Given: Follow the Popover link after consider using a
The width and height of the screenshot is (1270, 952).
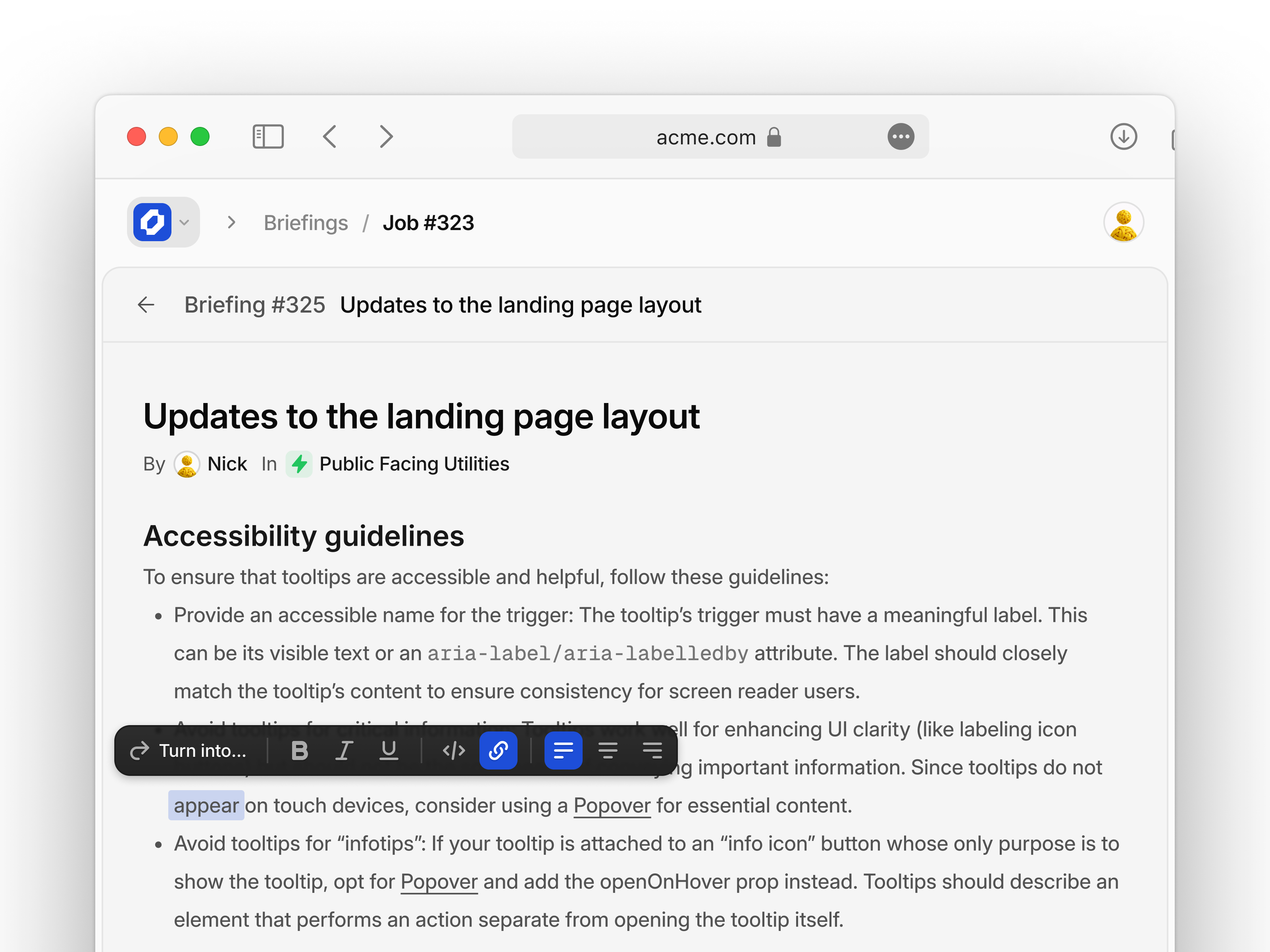Looking at the screenshot, I should click(612, 806).
